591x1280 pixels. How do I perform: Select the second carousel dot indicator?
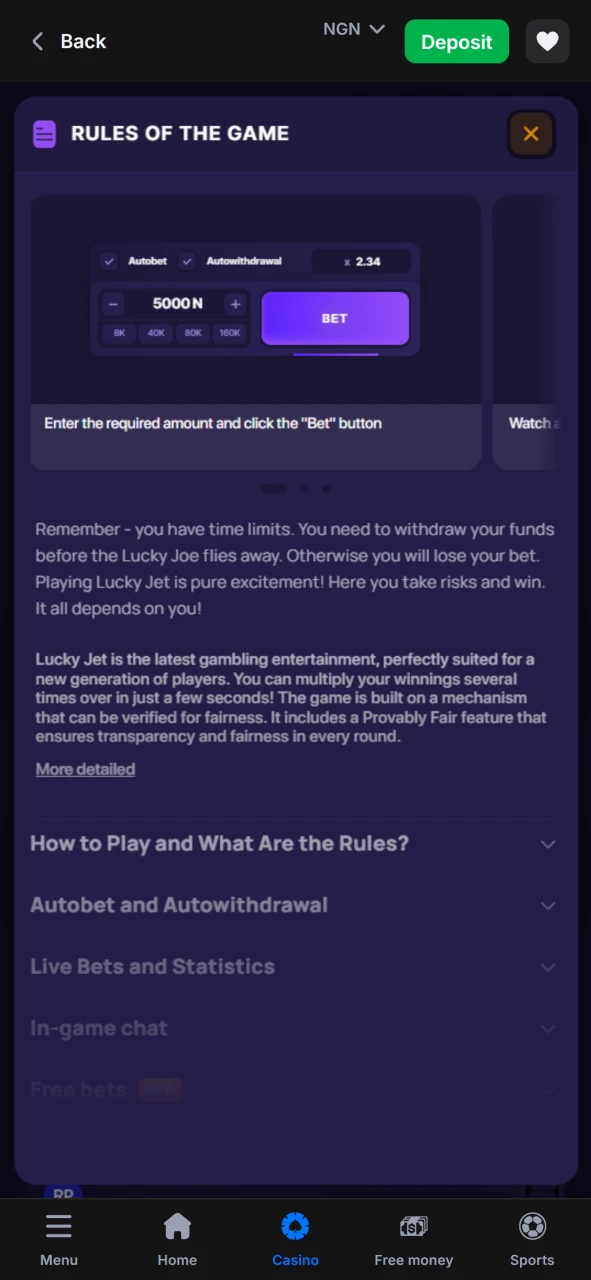coord(304,488)
